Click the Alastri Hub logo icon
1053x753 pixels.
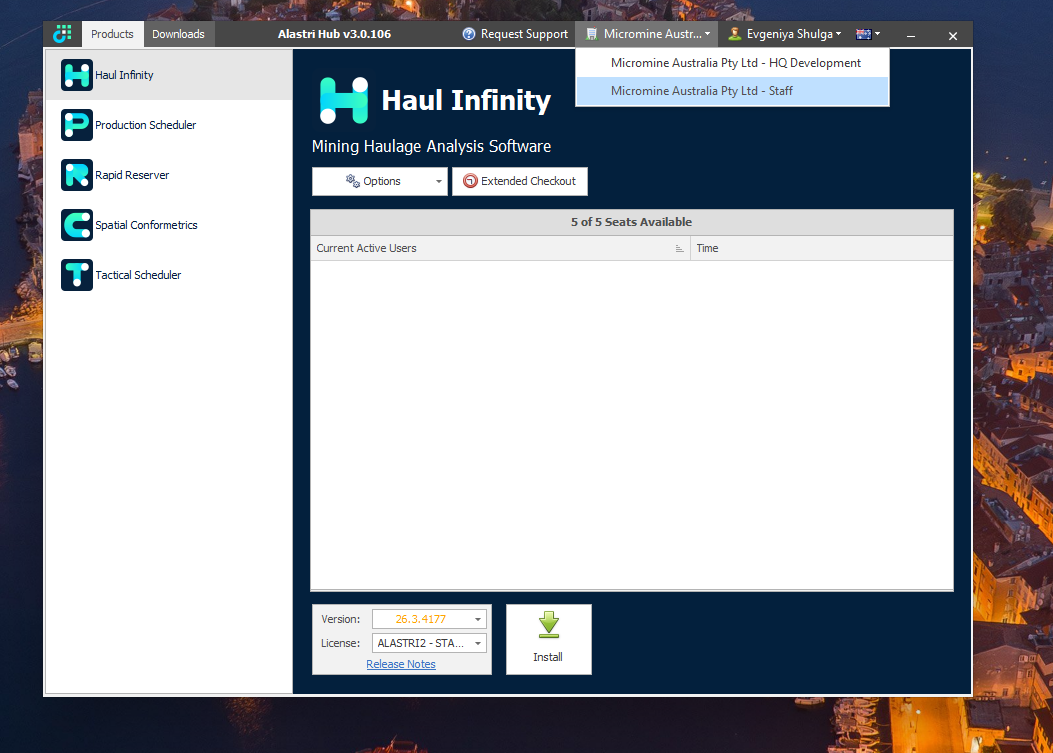click(62, 34)
